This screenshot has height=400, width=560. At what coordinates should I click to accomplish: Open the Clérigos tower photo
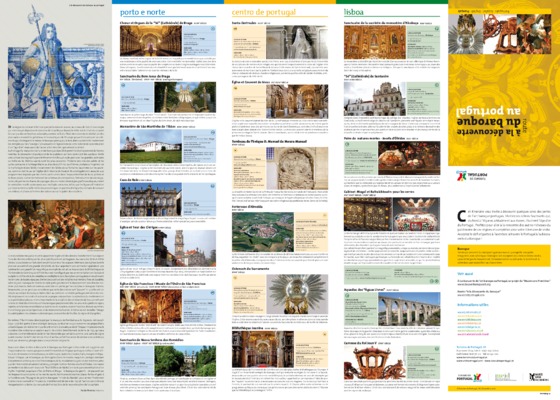coord(185,248)
